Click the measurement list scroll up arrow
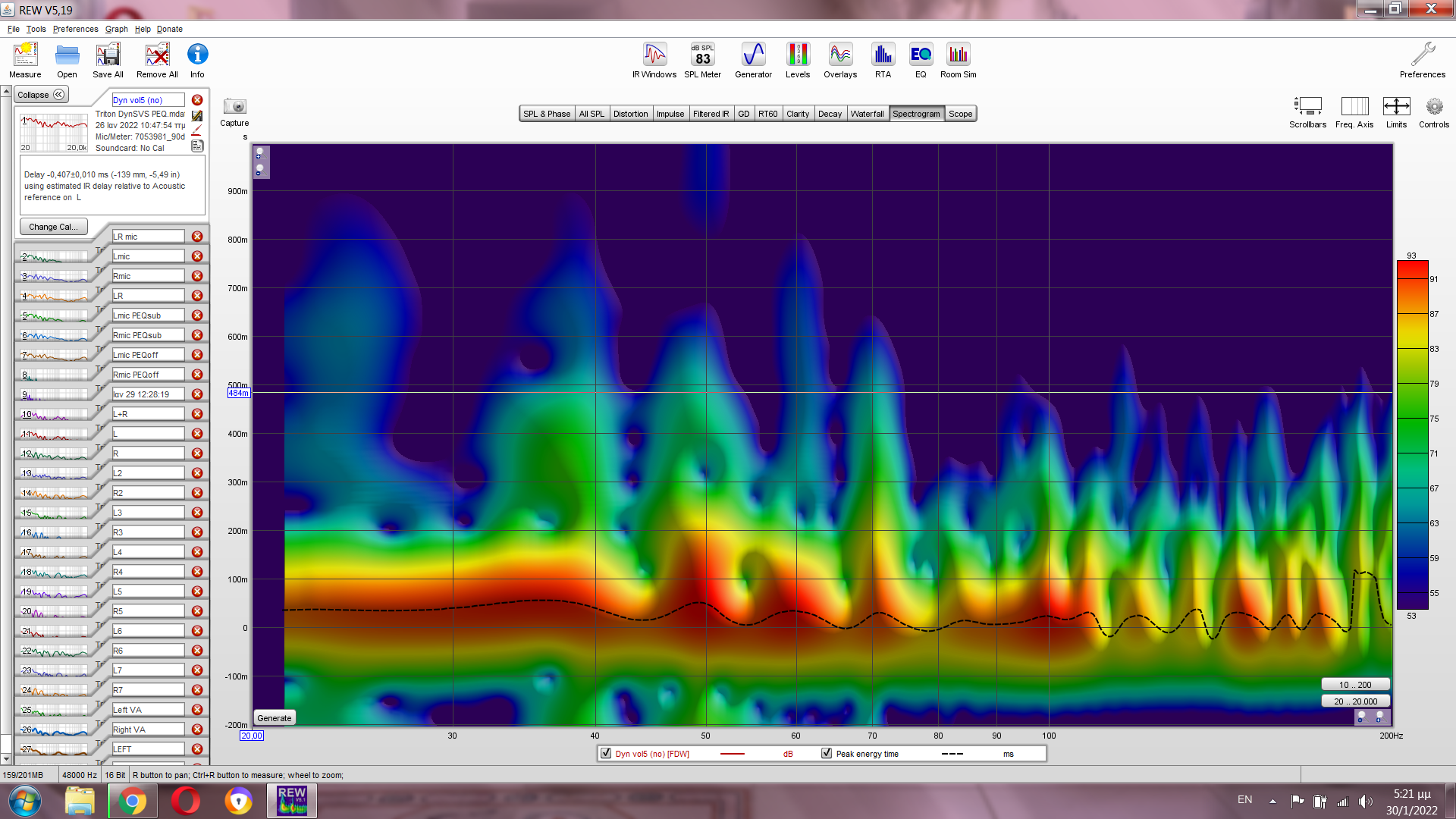Image resolution: width=1456 pixels, height=819 pixels. [6, 92]
